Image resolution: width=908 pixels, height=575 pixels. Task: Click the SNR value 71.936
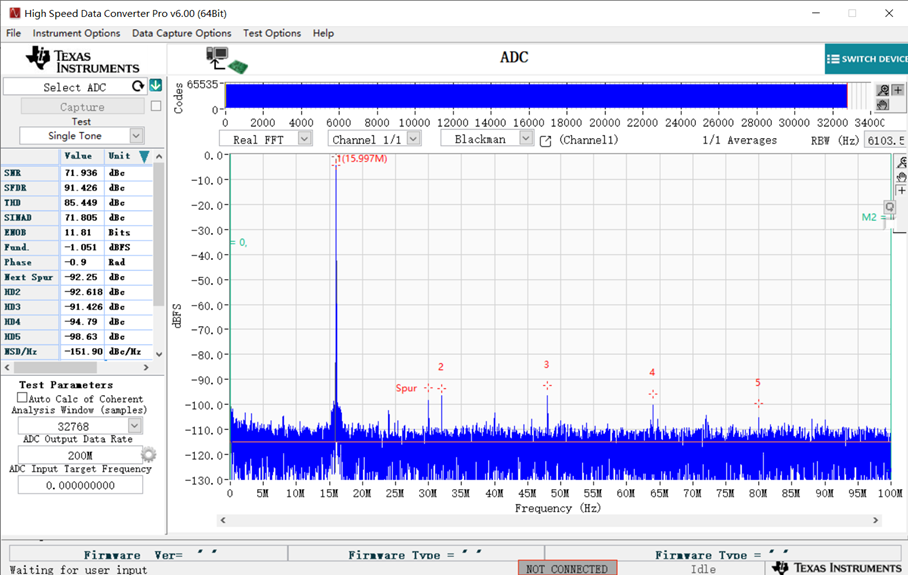point(81,173)
